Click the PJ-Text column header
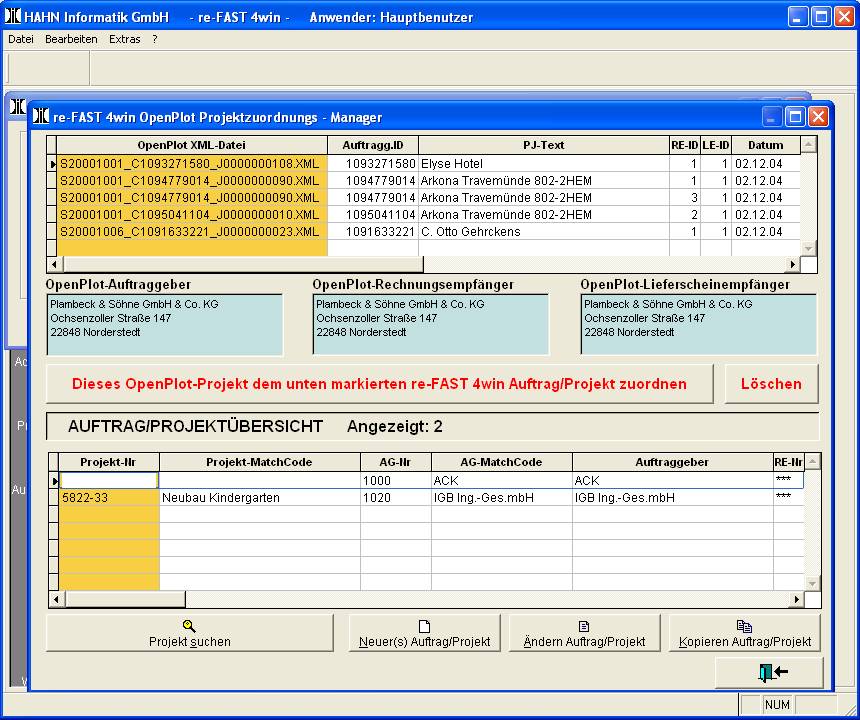 pos(544,145)
